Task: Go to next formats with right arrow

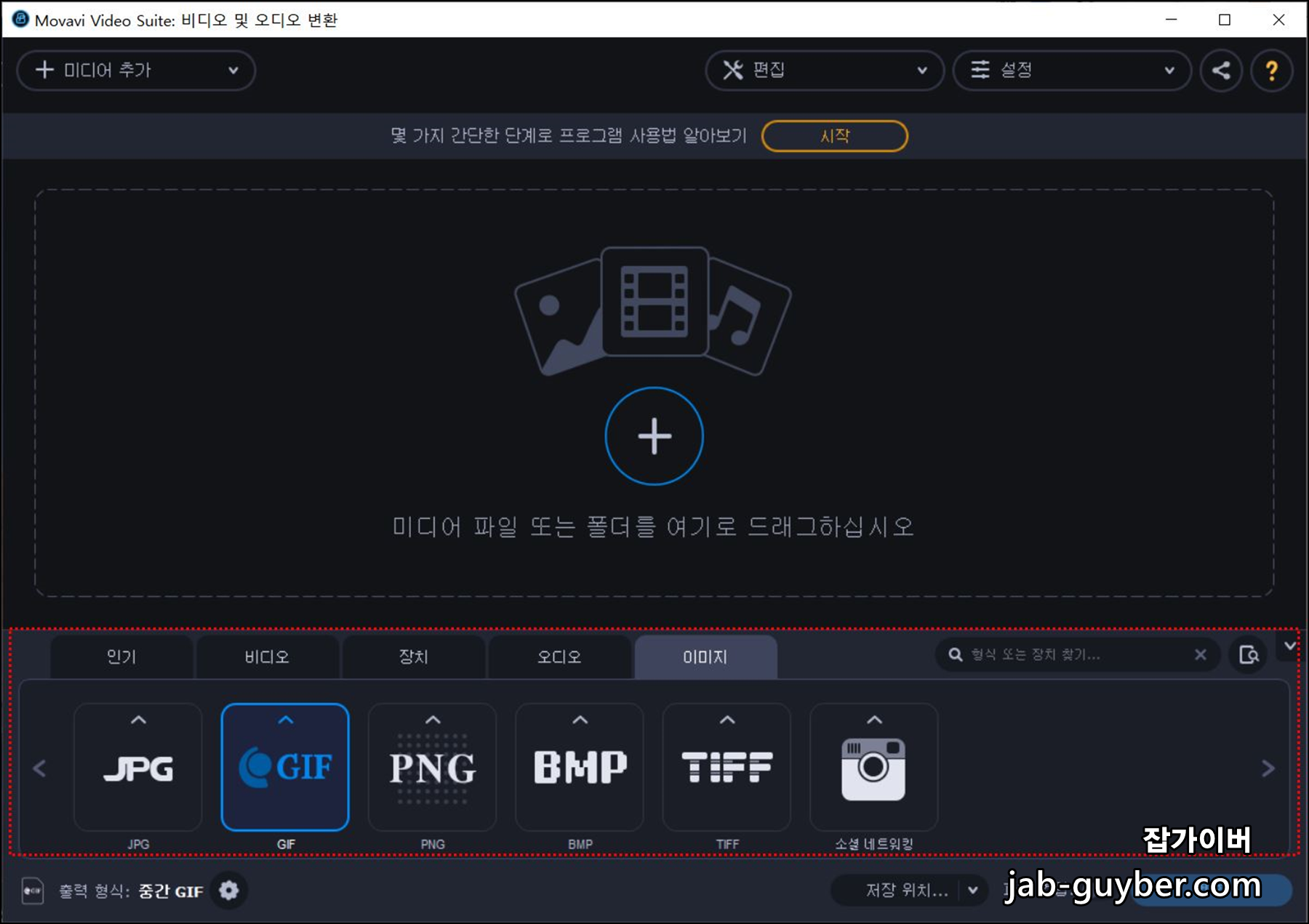Action: [1268, 768]
